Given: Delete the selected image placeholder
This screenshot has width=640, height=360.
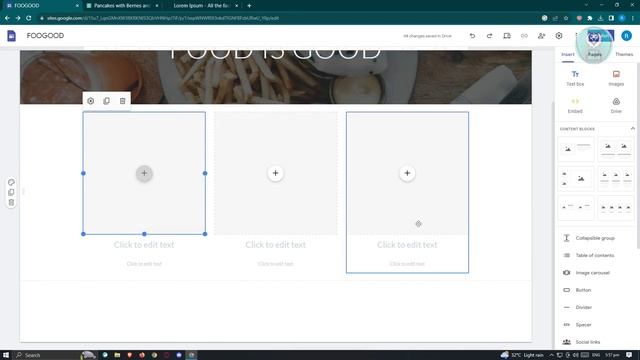Looking at the screenshot, I should click(x=122, y=101).
